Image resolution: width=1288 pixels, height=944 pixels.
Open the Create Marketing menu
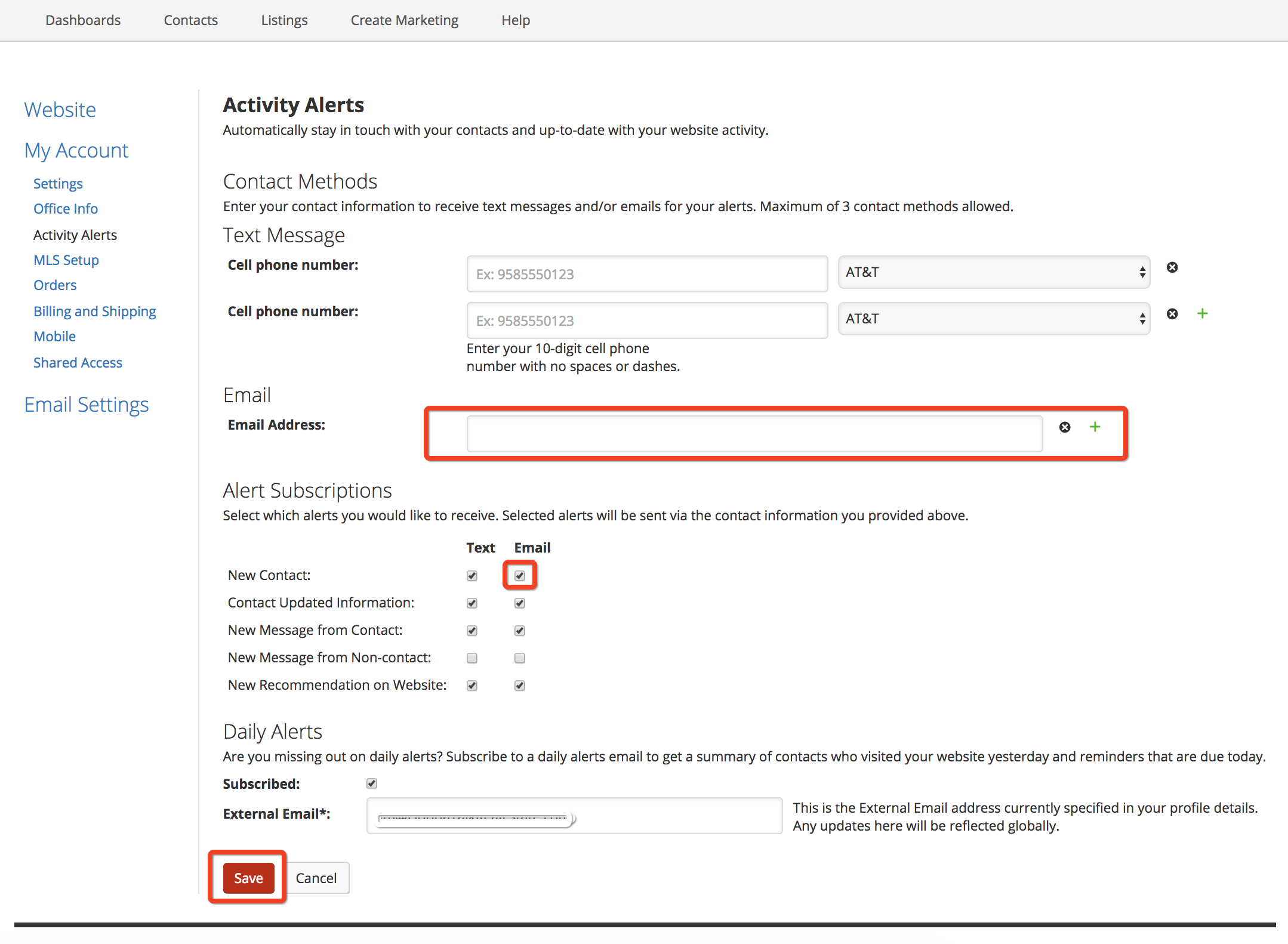tap(404, 20)
